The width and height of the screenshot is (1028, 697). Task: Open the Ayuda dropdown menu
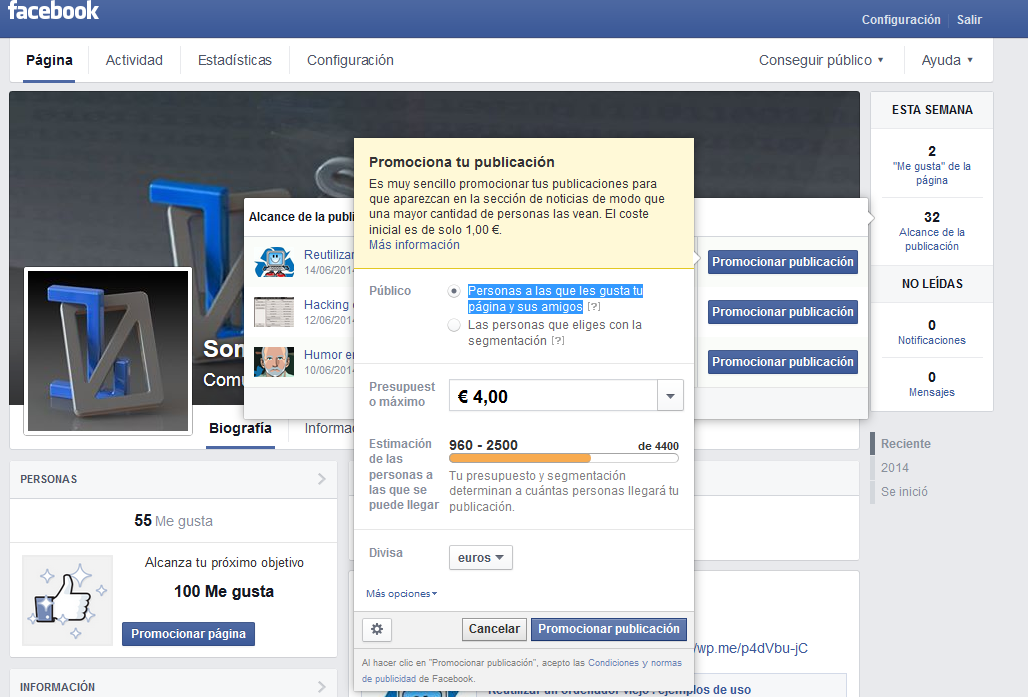click(x=947, y=60)
